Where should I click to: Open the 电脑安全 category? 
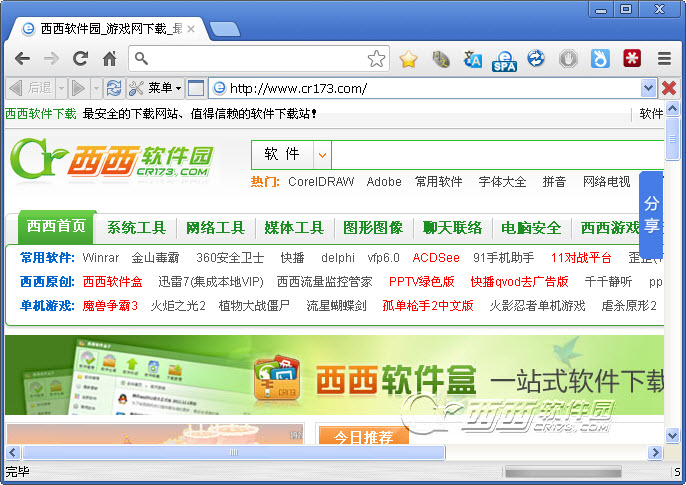pyautogui.click(x=531, y=228)
